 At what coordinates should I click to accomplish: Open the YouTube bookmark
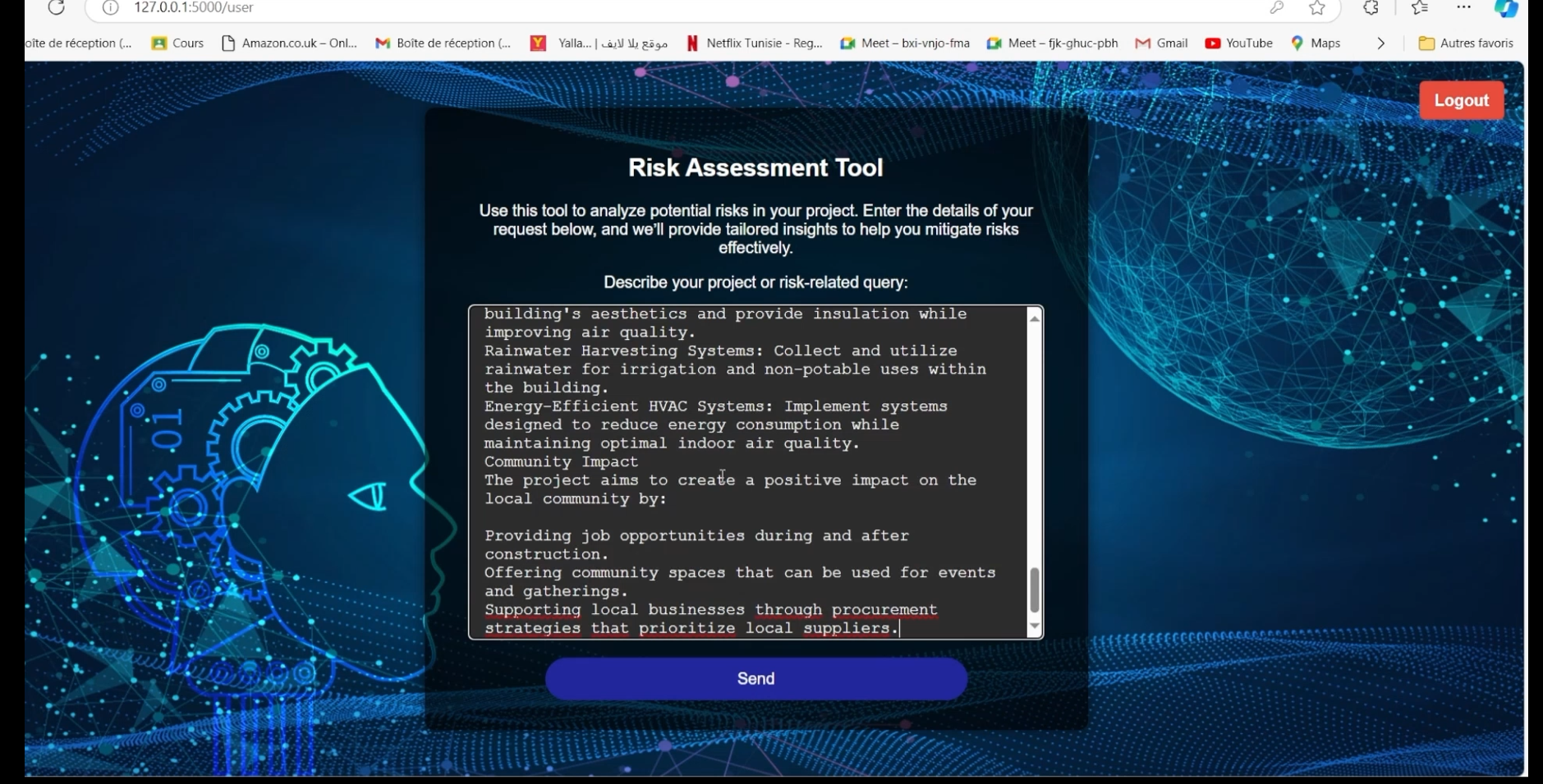point(1238,44)
